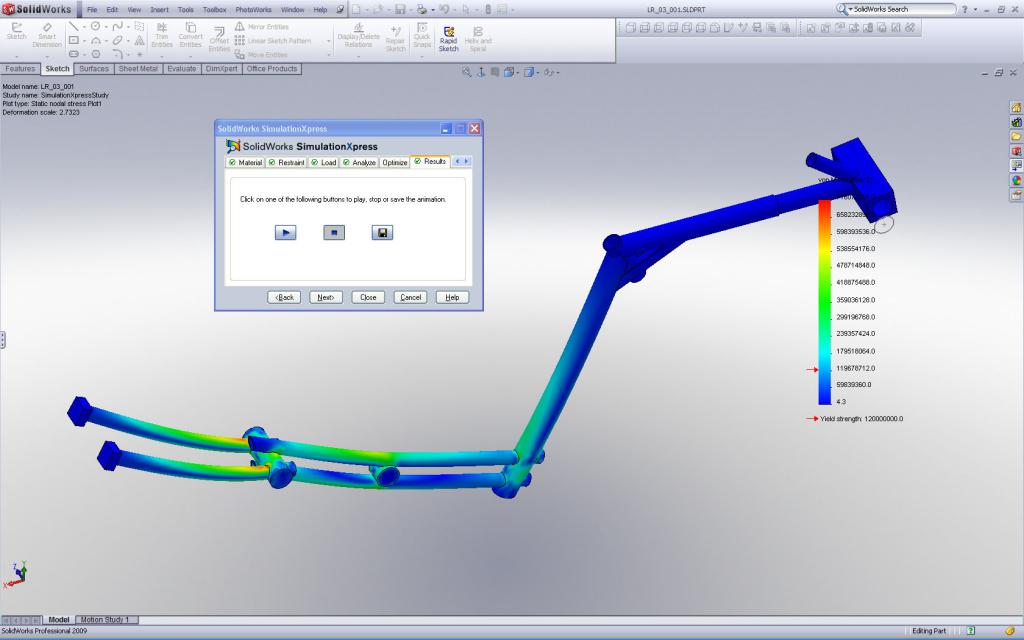1024x640 pixels.
Task: Select the Circle sketch tool
Action: 95,26
